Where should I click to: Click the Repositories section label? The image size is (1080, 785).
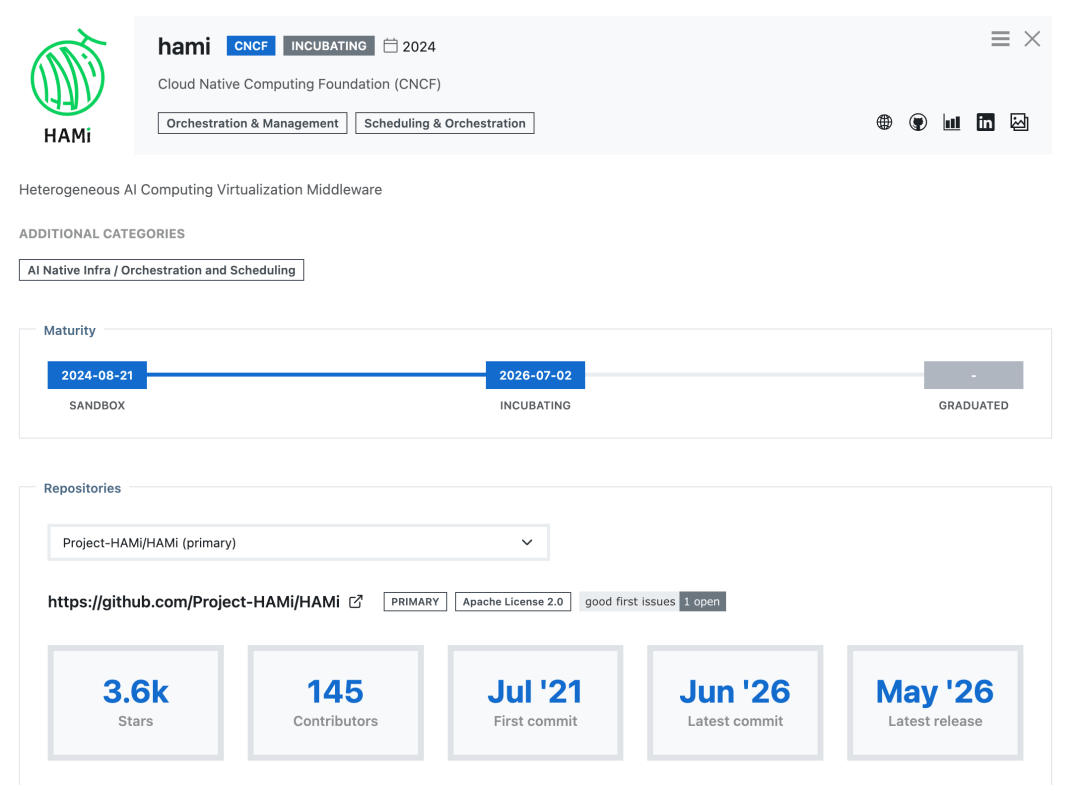coord(82,488)
